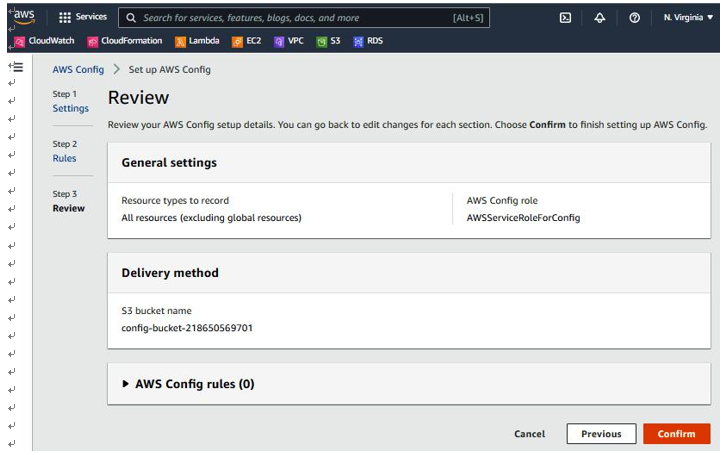Click the search magnifier icon
This screenshot has width=723, height=455.
tap(131, 18)
